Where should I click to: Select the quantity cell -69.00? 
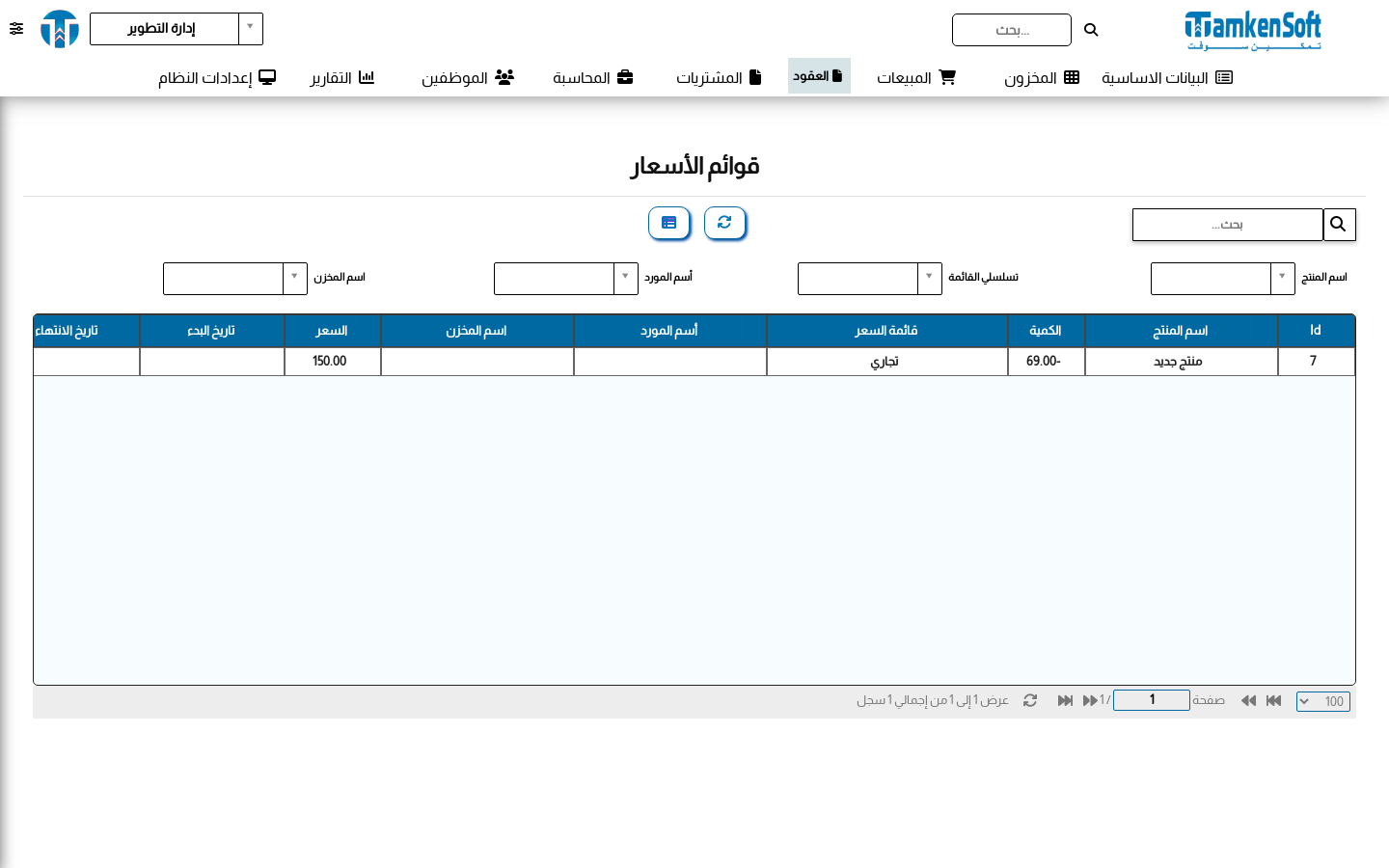(x=1046, y=362)
